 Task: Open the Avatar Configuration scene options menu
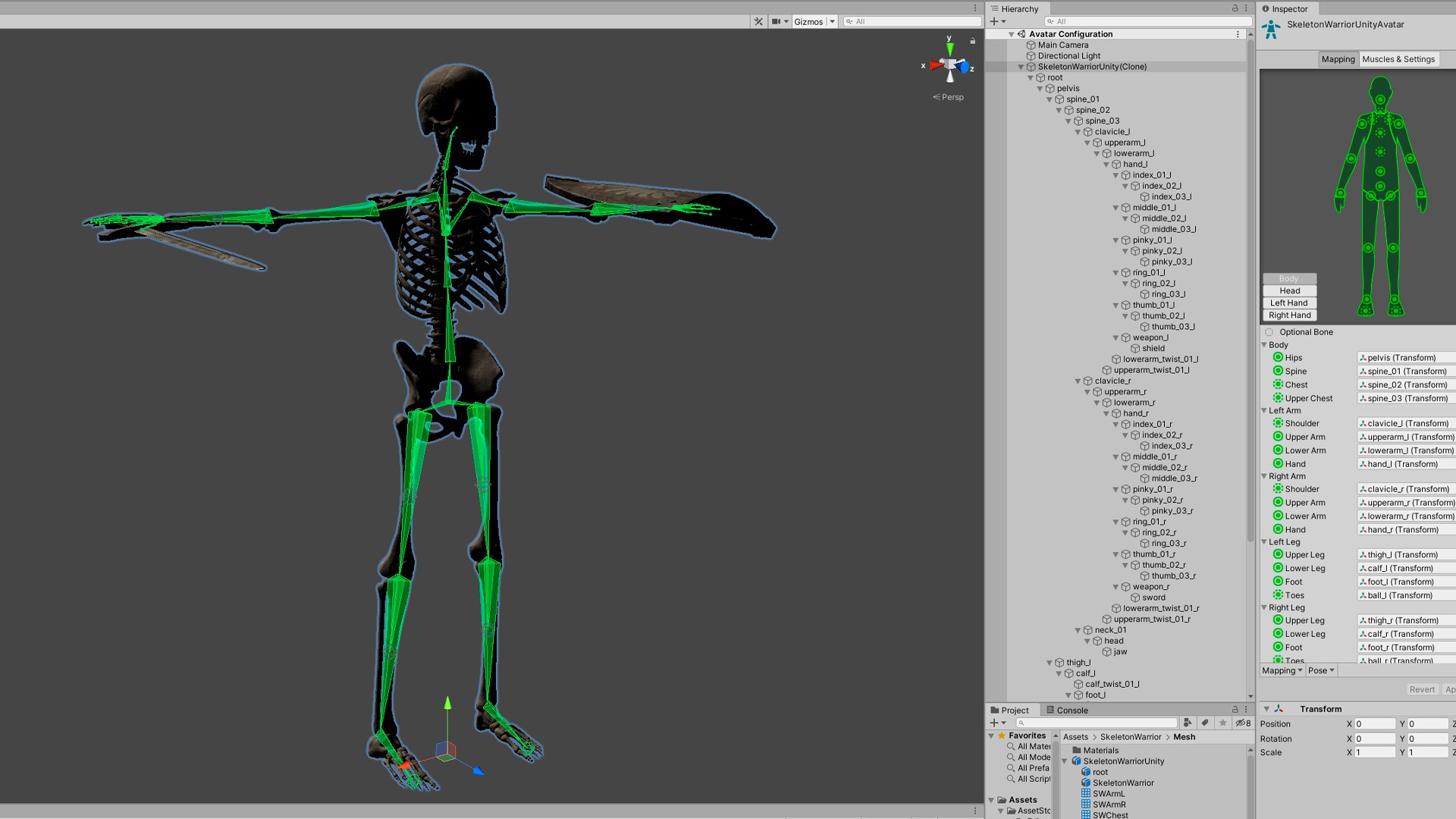click(x=1238, y=34)
